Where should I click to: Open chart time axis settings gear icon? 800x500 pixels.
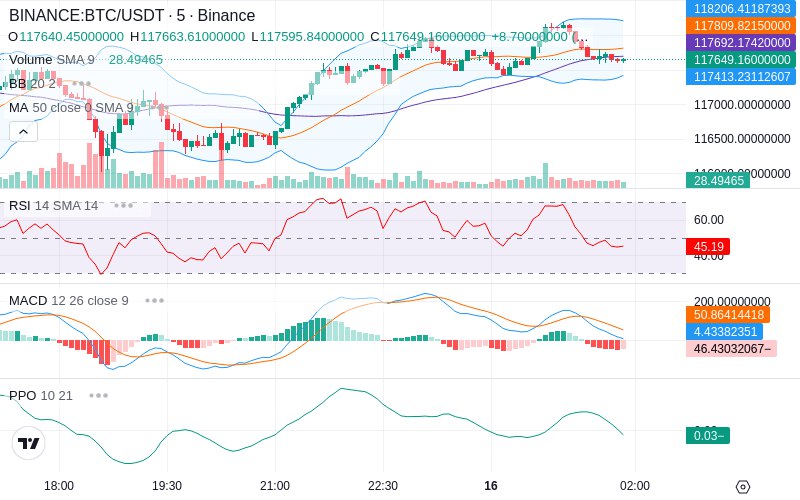[x=743, y=486]
